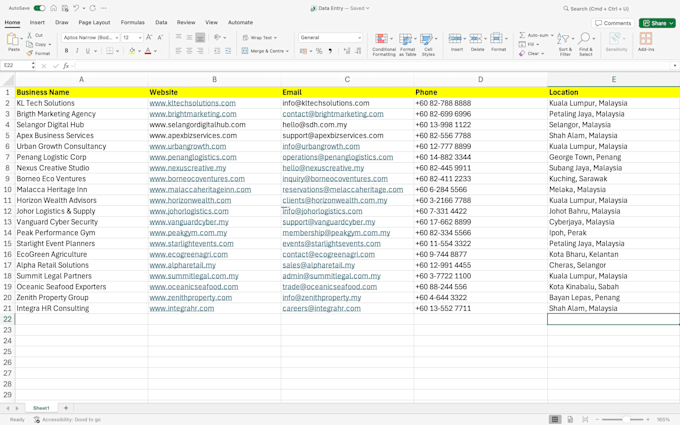Image resolution: width=680 pixels, height=425 pixels.
Task: Click Insert cells icon
Action: click(x=455, y=38)
